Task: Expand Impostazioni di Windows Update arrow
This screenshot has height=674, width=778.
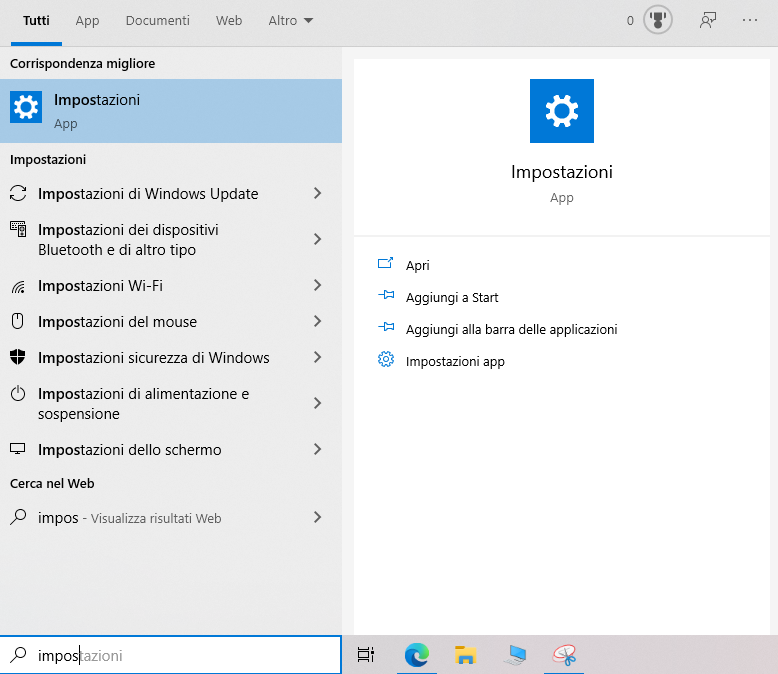Action: point(317,193)
